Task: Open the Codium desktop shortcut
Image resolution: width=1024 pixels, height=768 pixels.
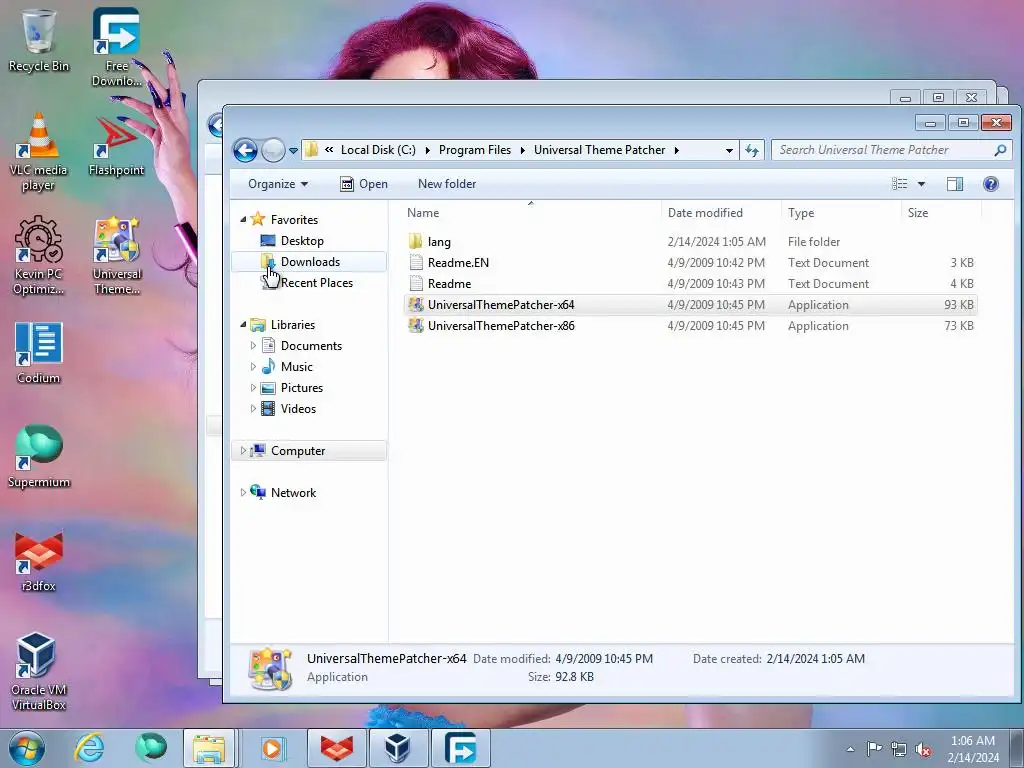Action: pos(39,353)
